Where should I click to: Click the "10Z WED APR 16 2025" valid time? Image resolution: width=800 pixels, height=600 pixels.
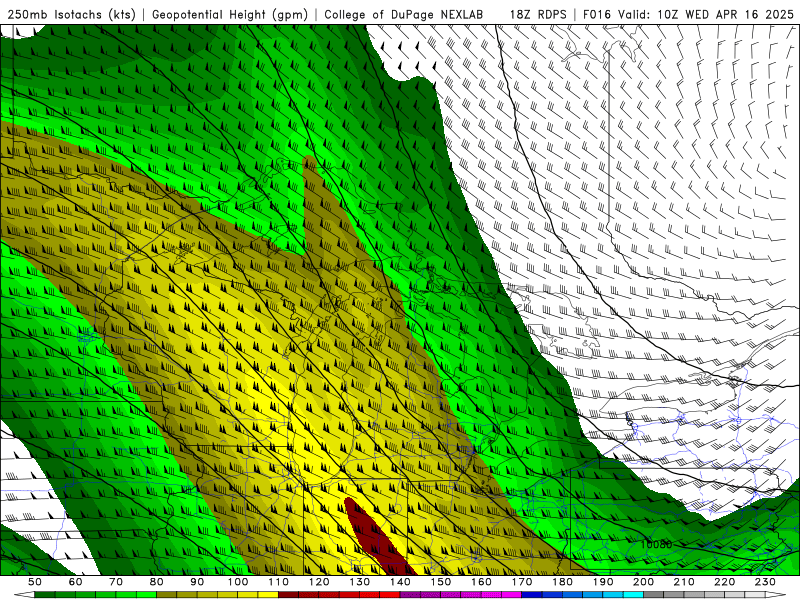(726, 15)
